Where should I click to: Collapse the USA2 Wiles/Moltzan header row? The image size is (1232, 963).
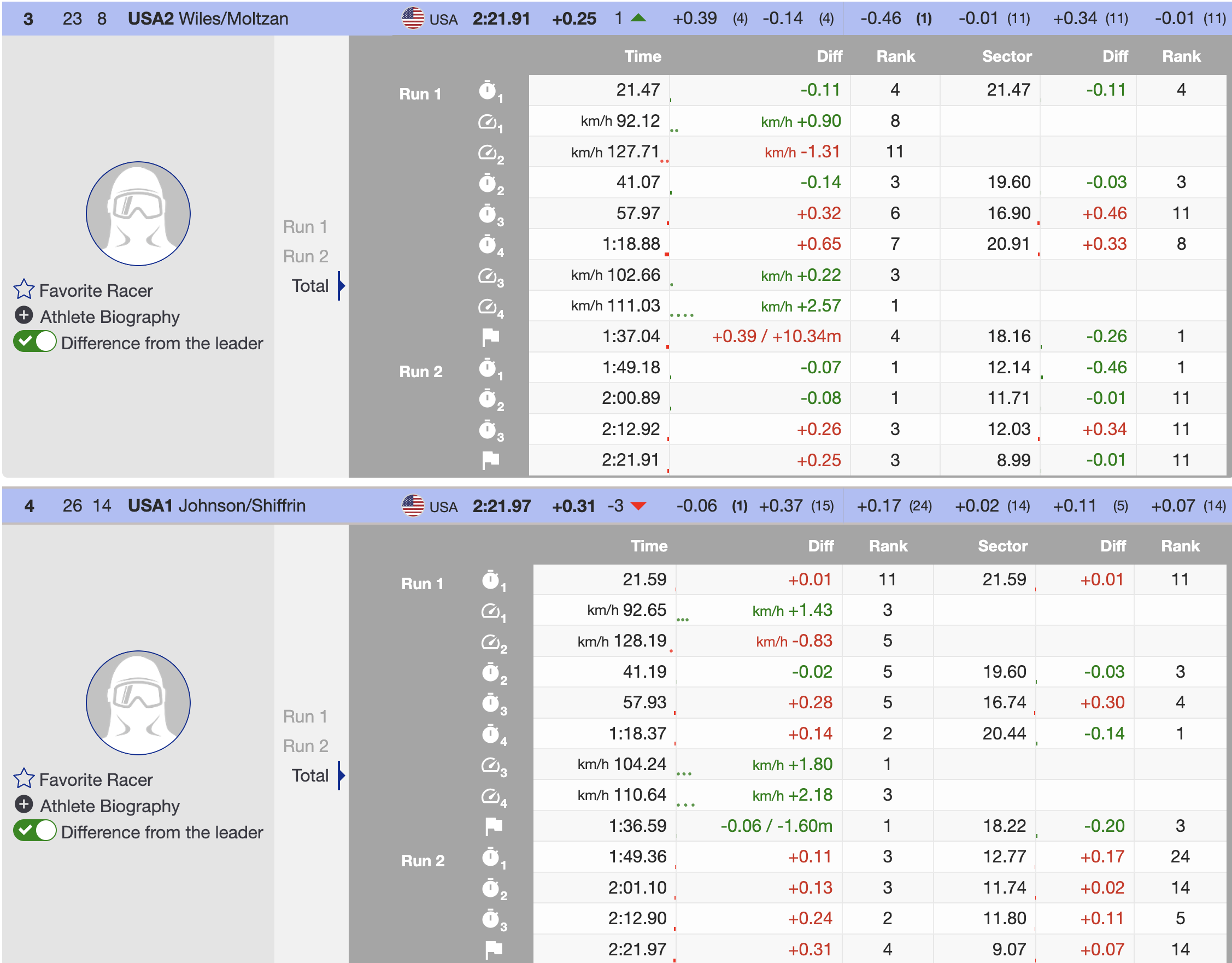click(208, 19)
